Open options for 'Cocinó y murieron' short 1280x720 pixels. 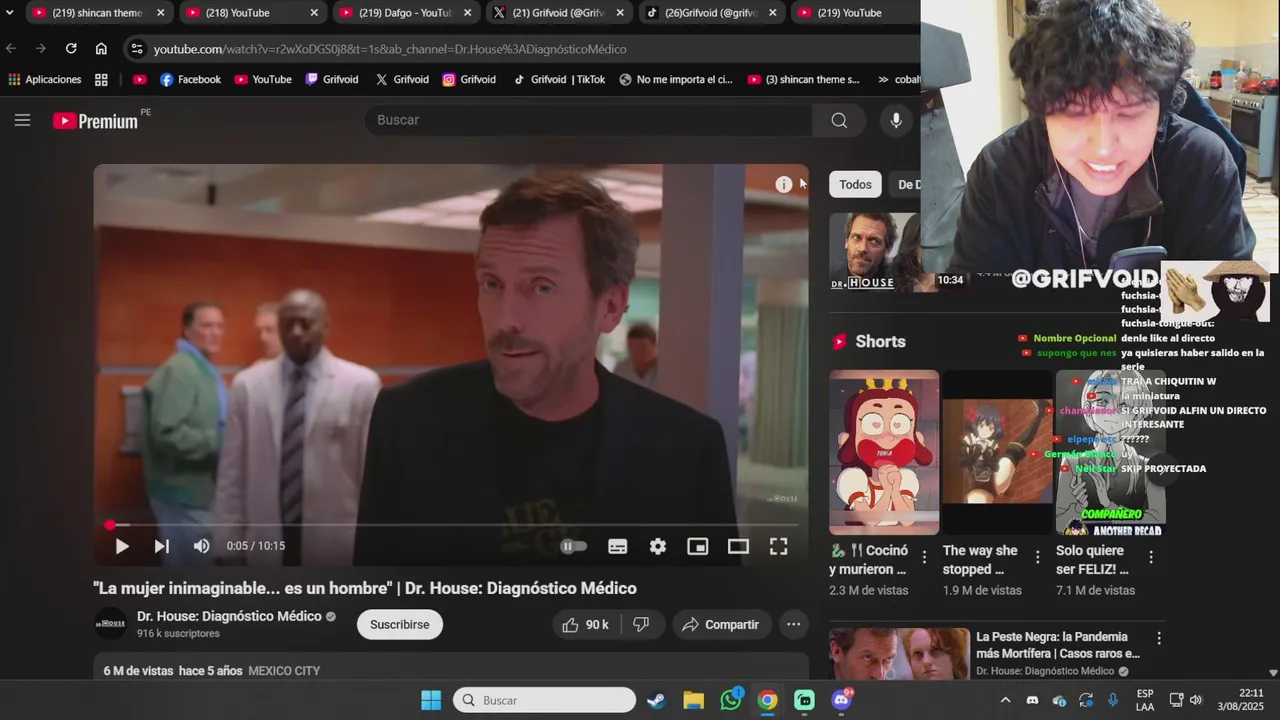pyautogui.click(x=924, y=557)
